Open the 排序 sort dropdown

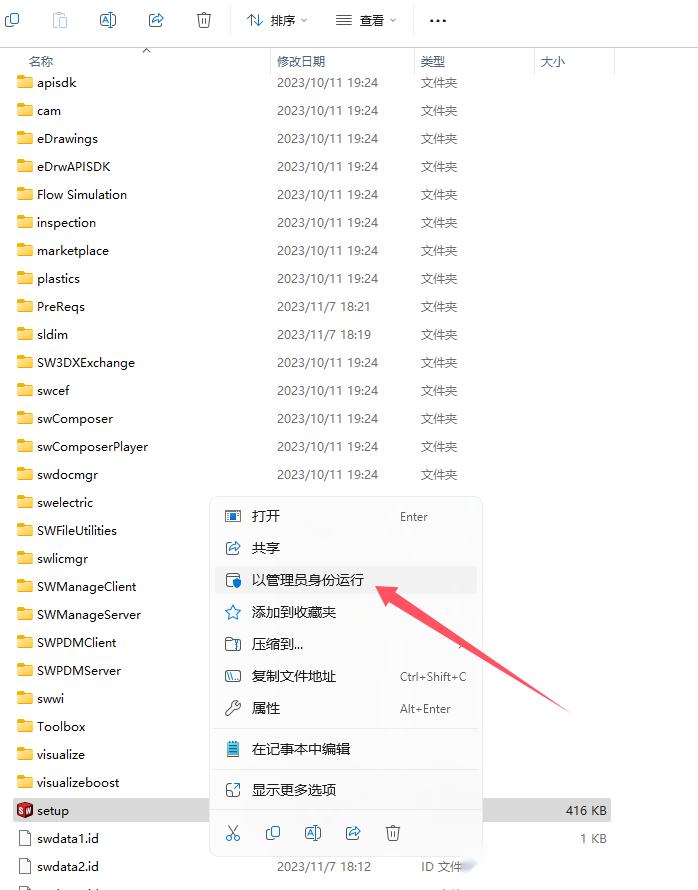click(x=277, y=20)
